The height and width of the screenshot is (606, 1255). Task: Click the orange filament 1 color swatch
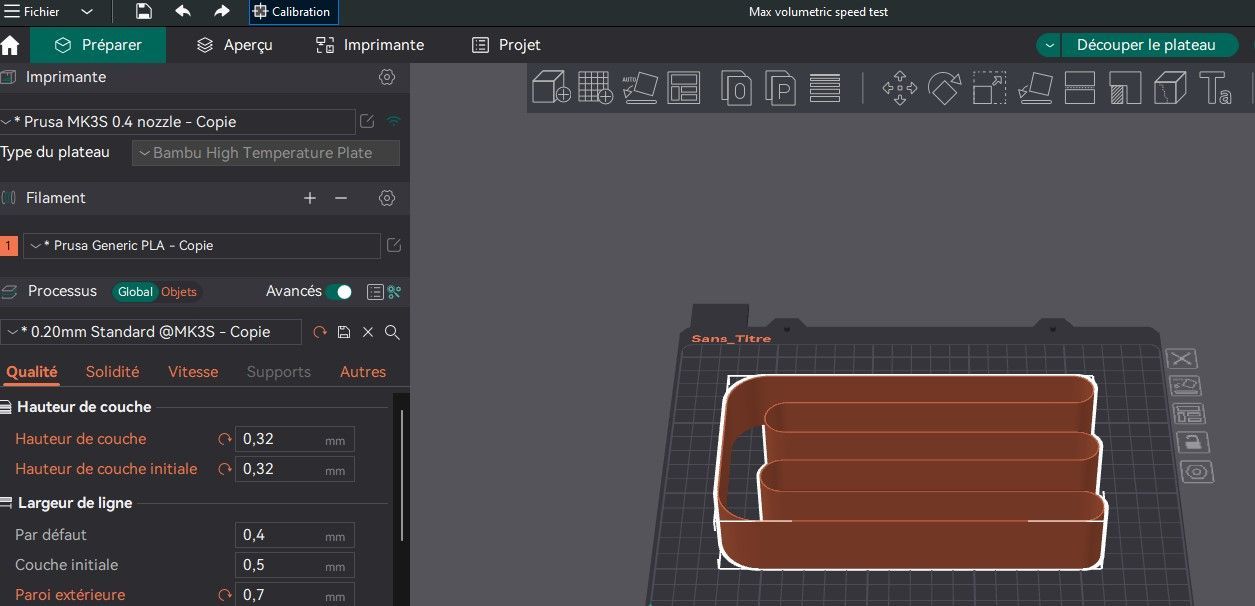point(9,246)
